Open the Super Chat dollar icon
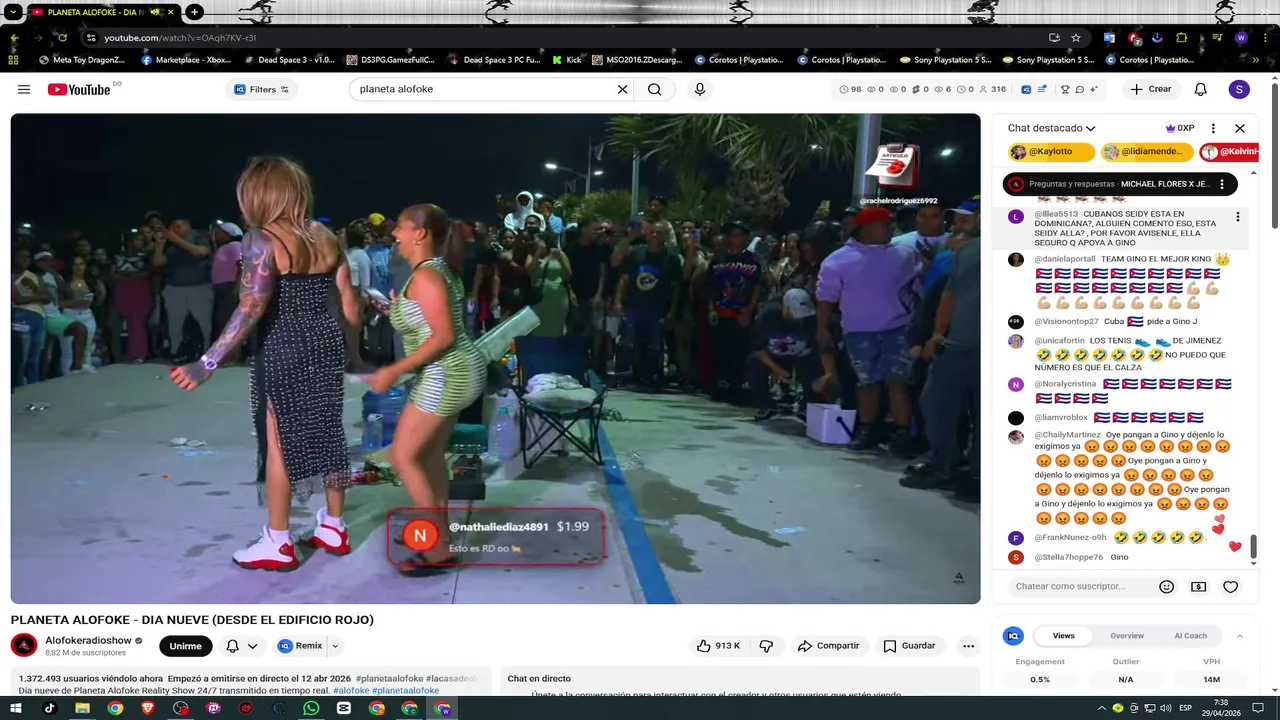Viewport: 1280px width, 720px height. point(1198,587)
